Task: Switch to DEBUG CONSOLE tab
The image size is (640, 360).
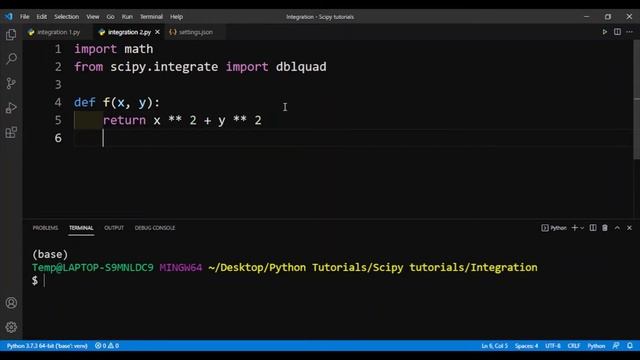Action: (155, 228)
